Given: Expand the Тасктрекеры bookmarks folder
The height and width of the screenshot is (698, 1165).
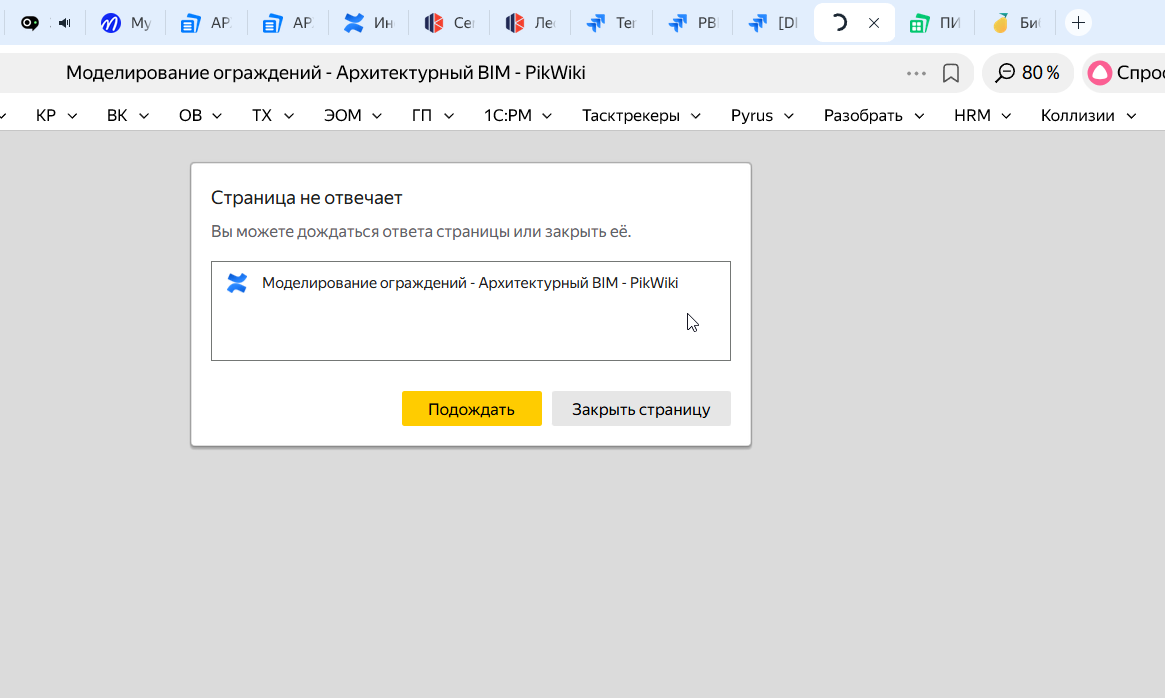Looking at the screenshot, I should click(x=641, y=115).
